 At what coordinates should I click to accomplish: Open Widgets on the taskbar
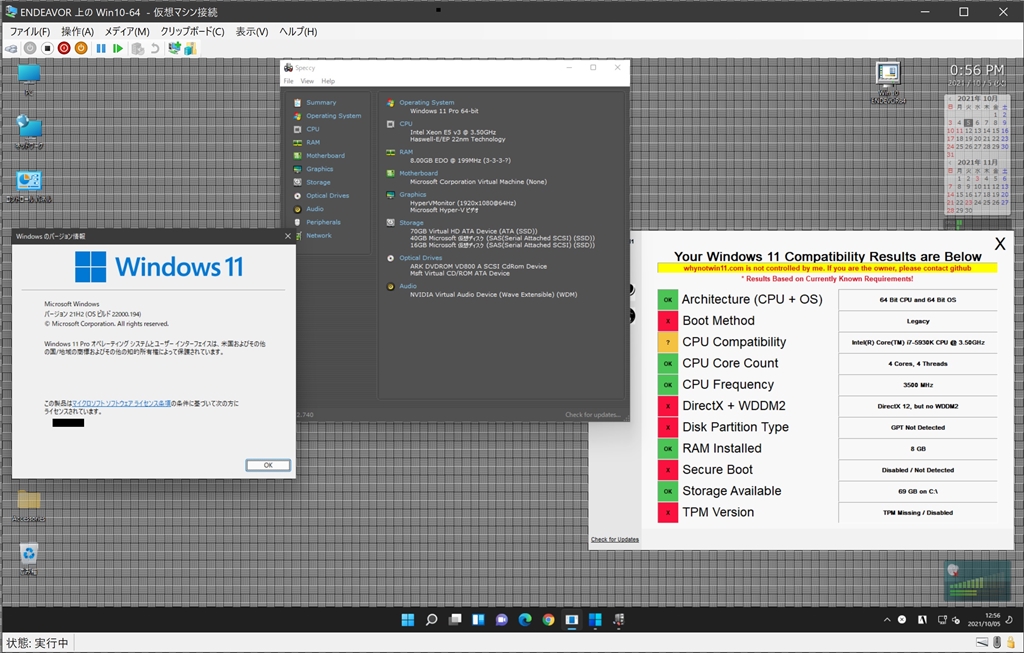click(478, 620)
